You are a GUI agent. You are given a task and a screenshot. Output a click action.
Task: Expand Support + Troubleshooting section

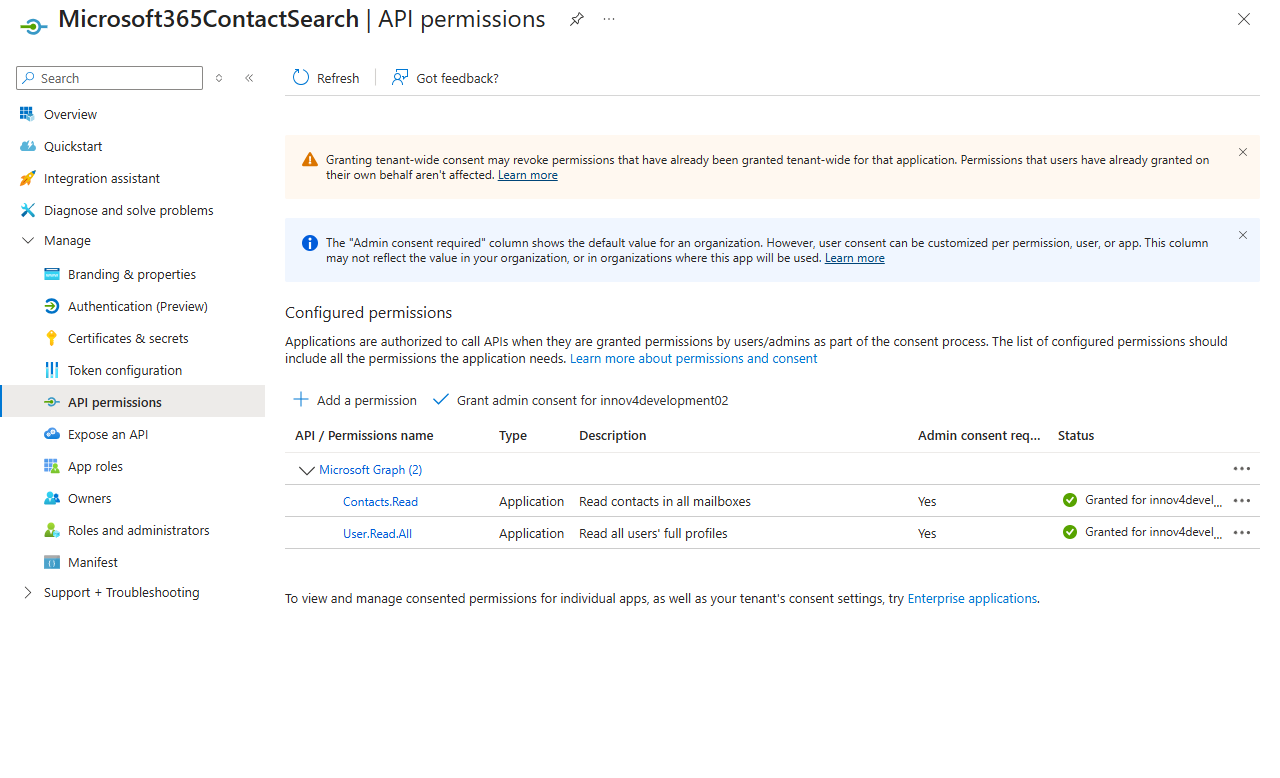28,592
